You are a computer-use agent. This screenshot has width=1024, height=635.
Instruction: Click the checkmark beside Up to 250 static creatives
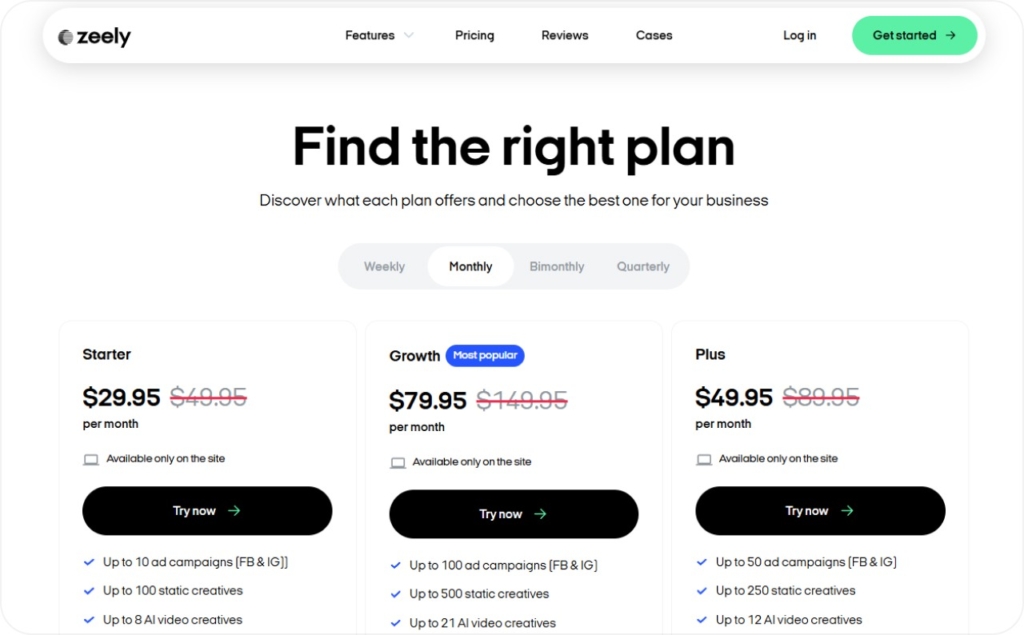click(x=703, y=591)
